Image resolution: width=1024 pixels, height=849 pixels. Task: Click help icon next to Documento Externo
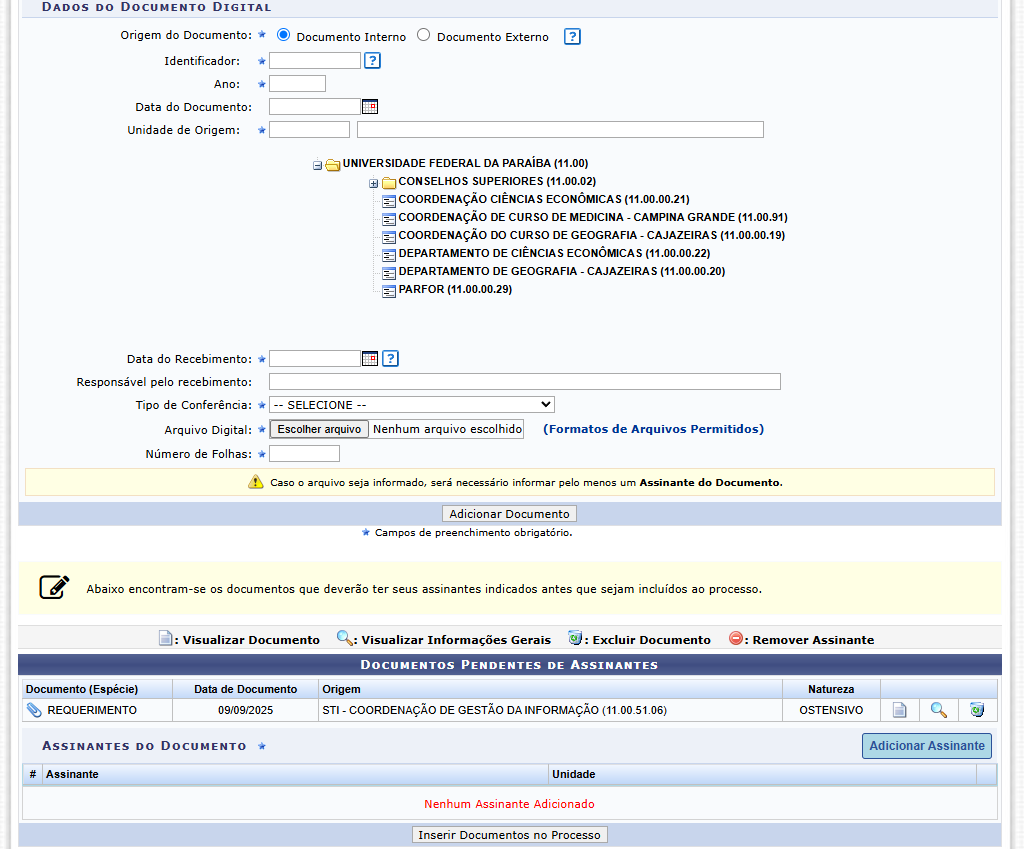(x=572, y=37)
